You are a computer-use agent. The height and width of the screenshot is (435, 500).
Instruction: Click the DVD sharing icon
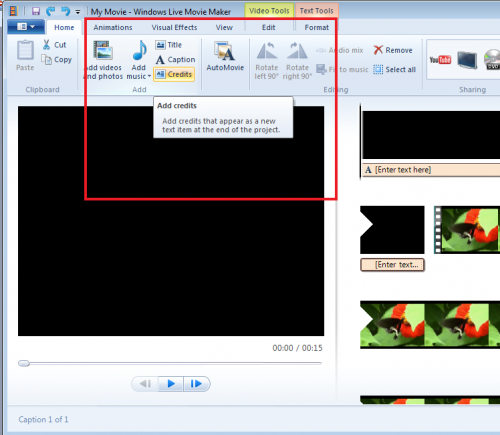tap(492, 59)
